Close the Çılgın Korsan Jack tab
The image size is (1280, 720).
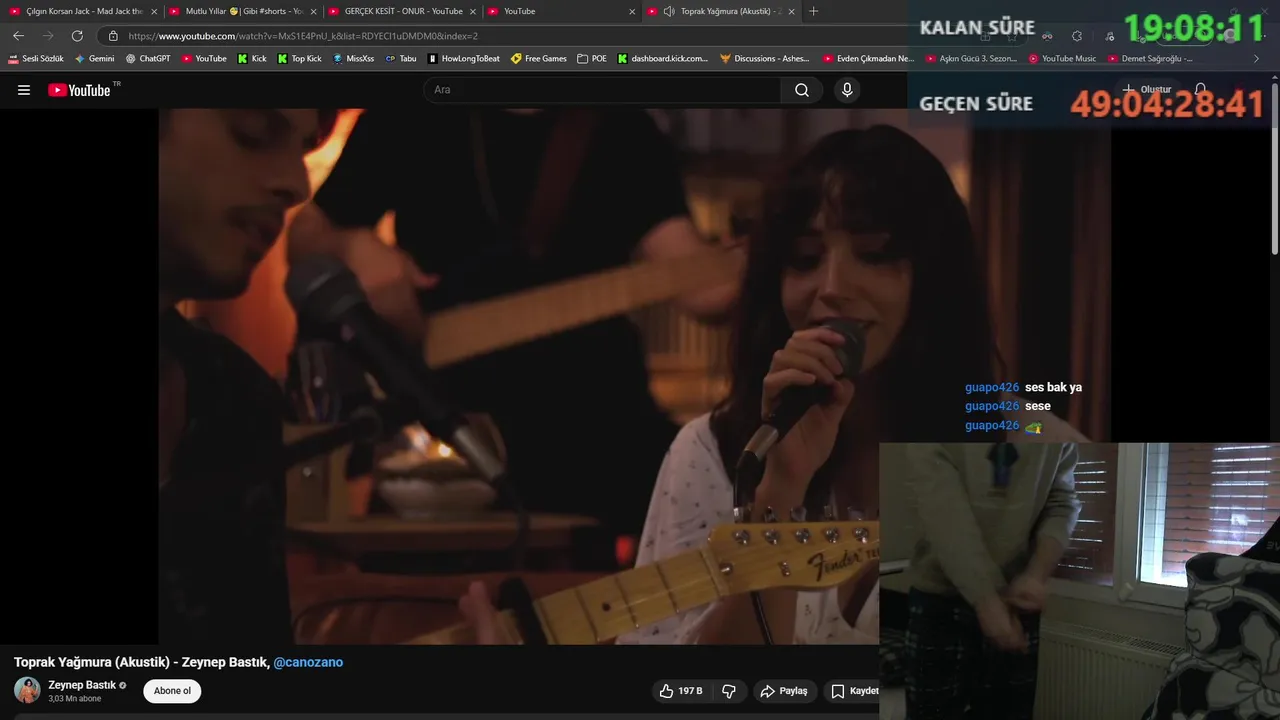(x=154, y=11)
